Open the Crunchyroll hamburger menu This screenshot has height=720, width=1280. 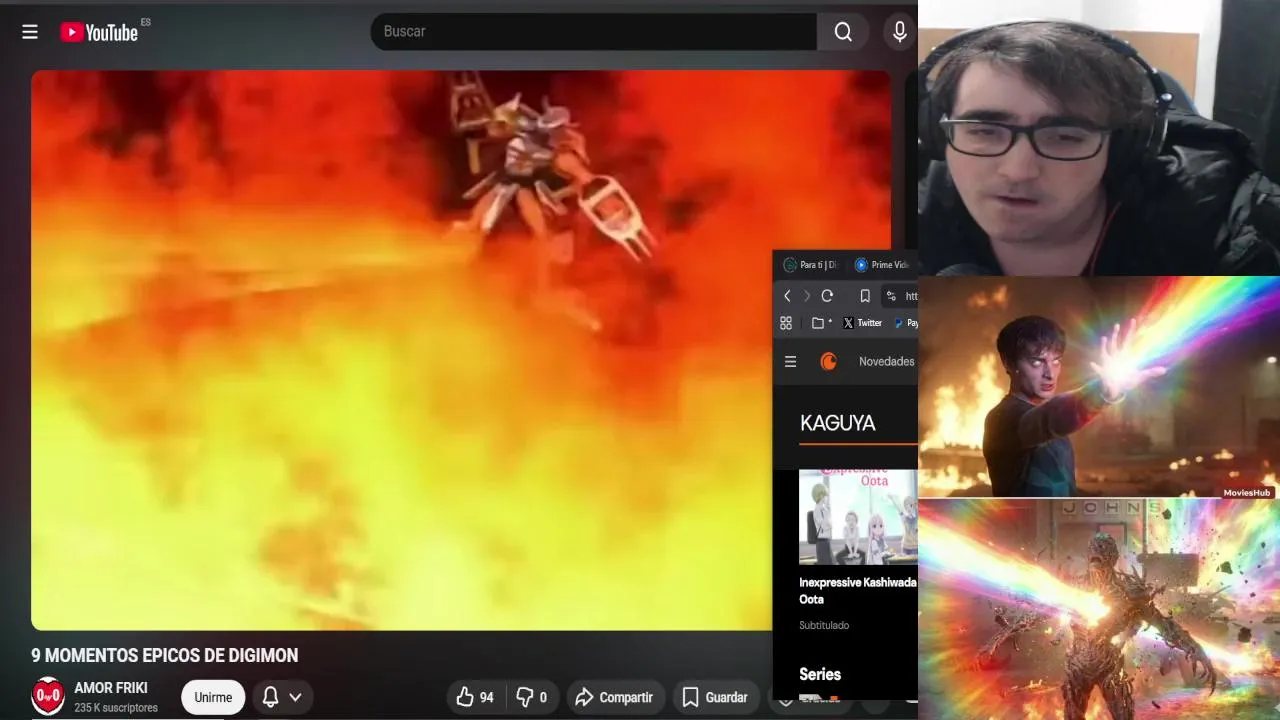pos(790,362)
